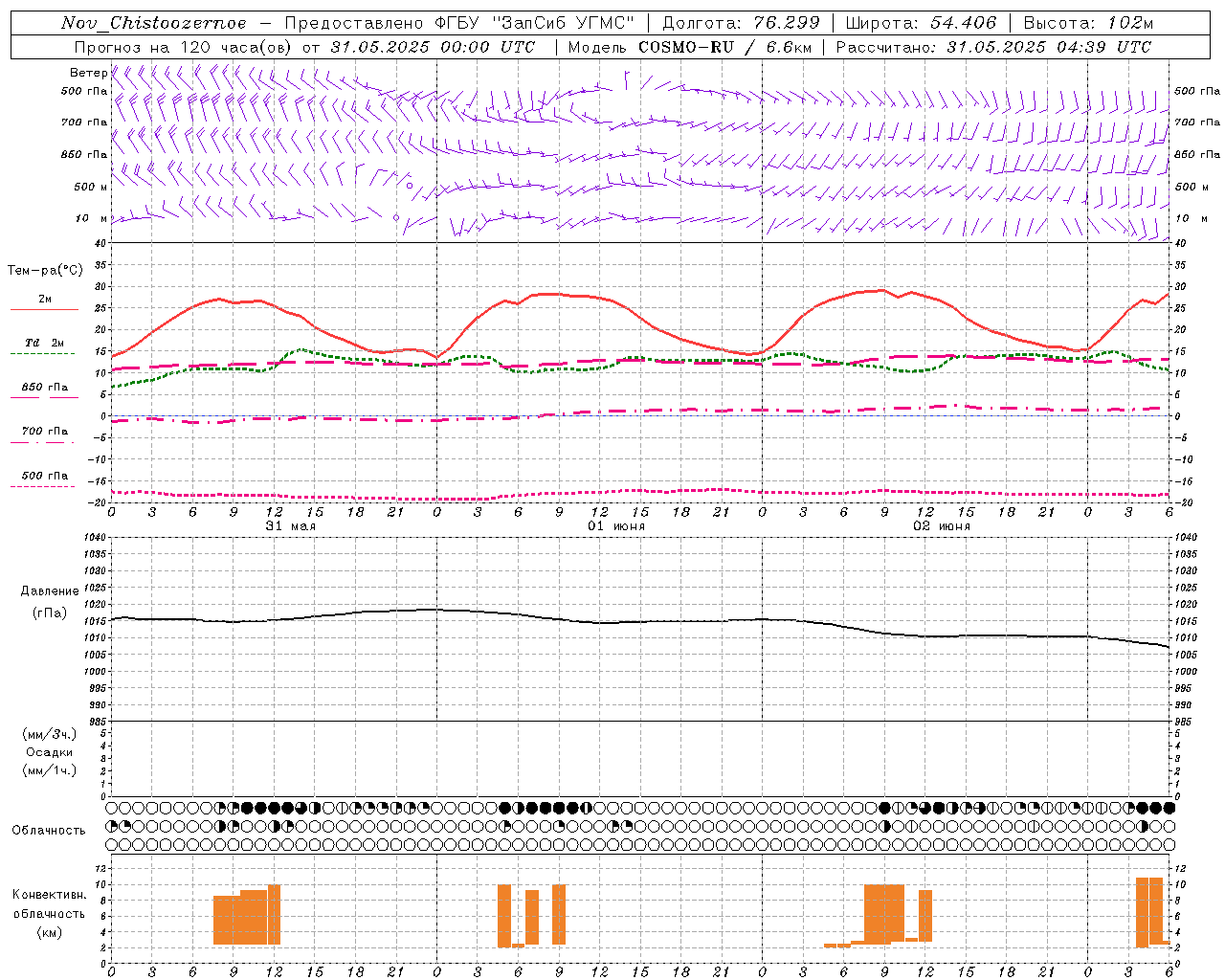Click the Облачность cloud cover label
This screenshot has height=980, width=1225.
pyautogui.click(x=49, y=831)
